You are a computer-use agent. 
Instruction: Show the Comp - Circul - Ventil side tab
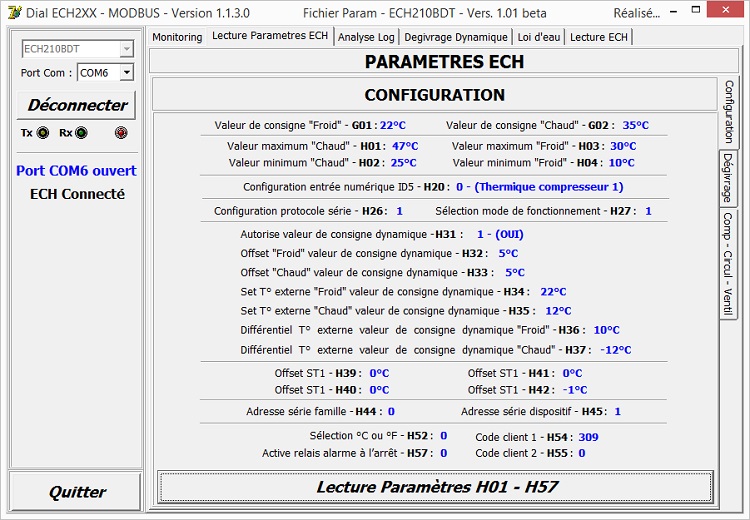(x=729, y=263)
